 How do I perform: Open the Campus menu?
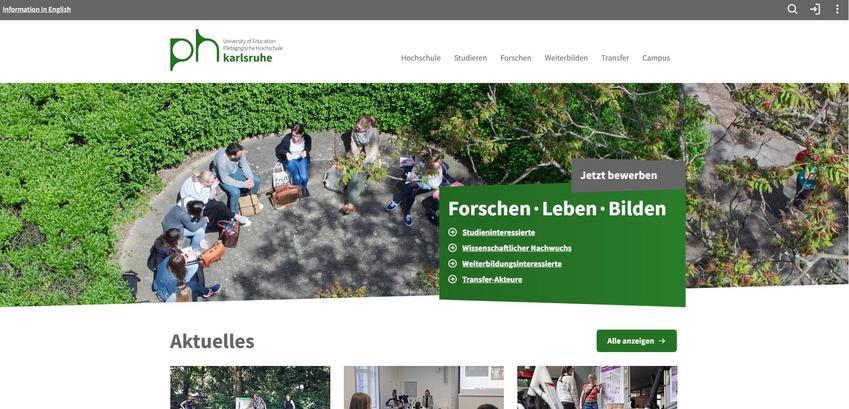click(656, 58)
